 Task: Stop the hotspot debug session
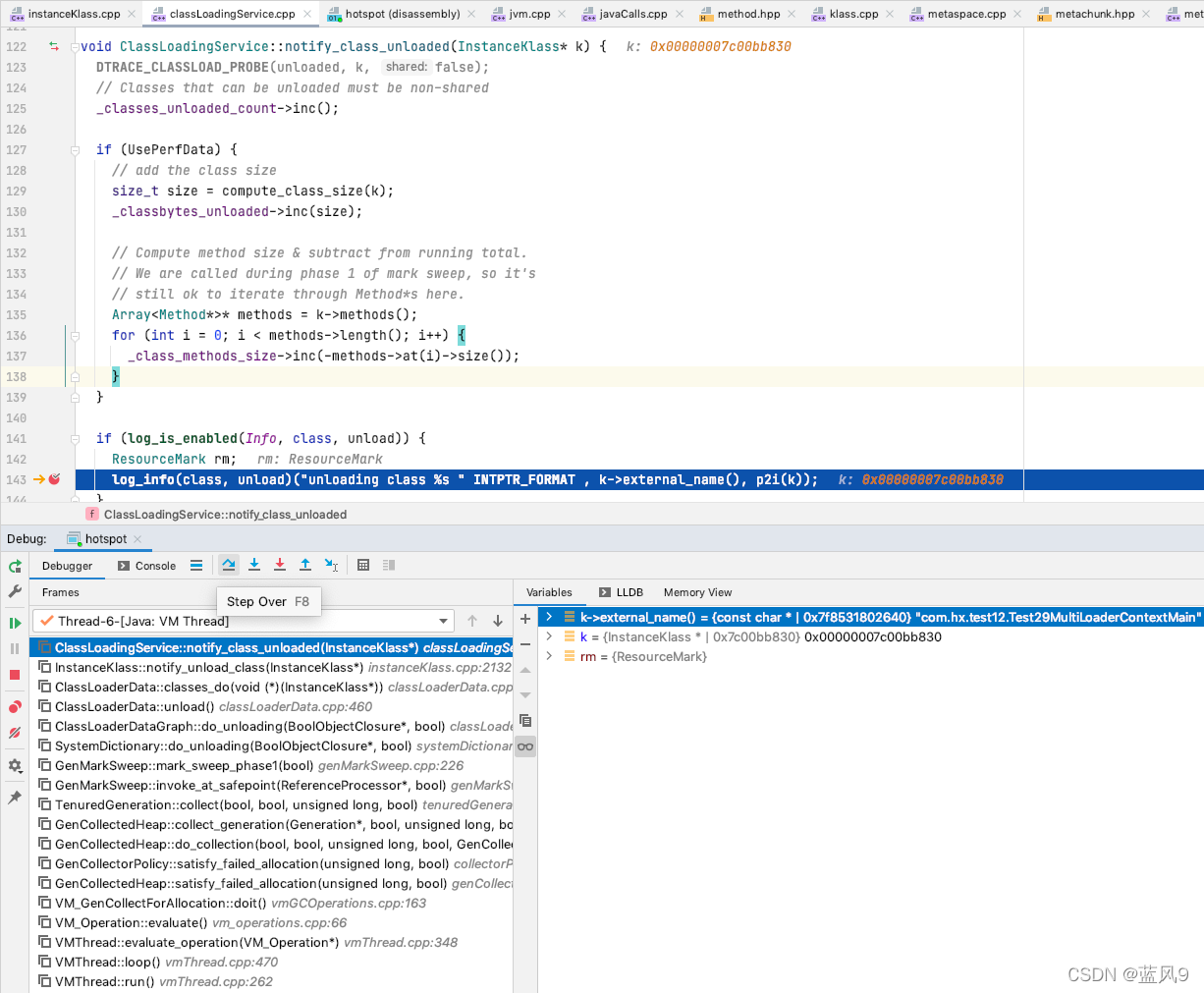(x=14, y=675)
